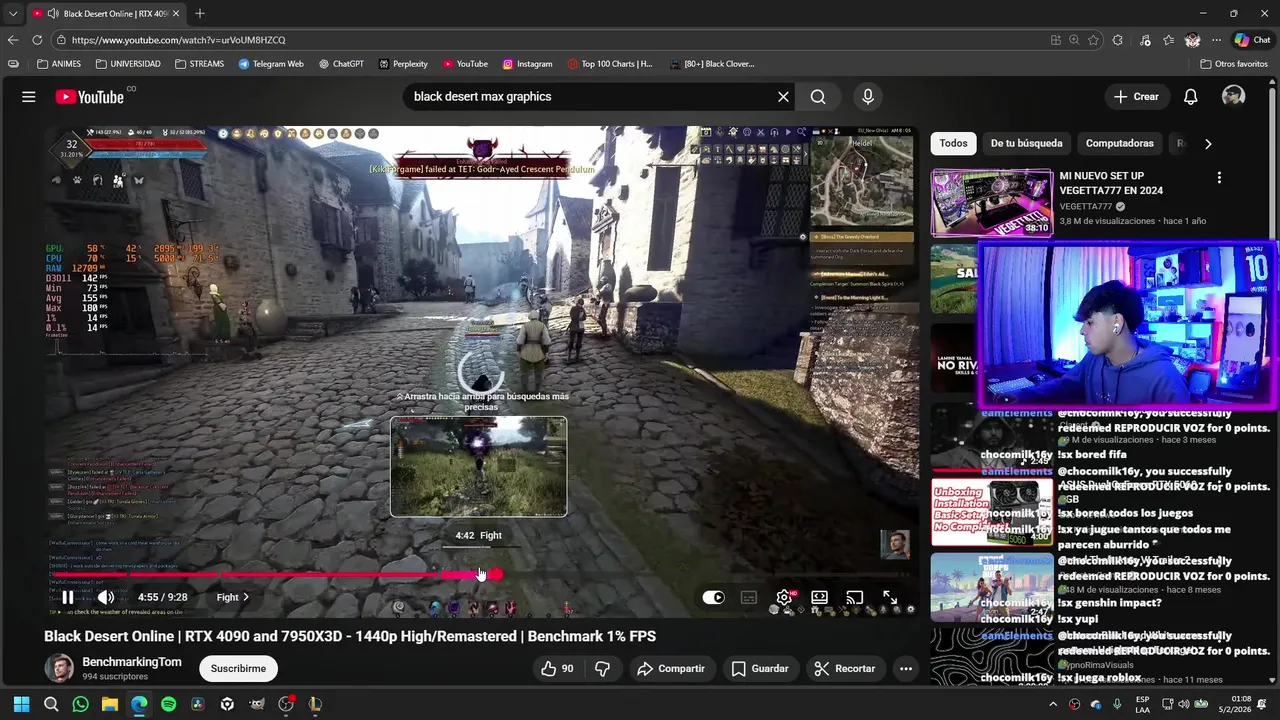Go to YouTube home via logo

tap(90, 97)
